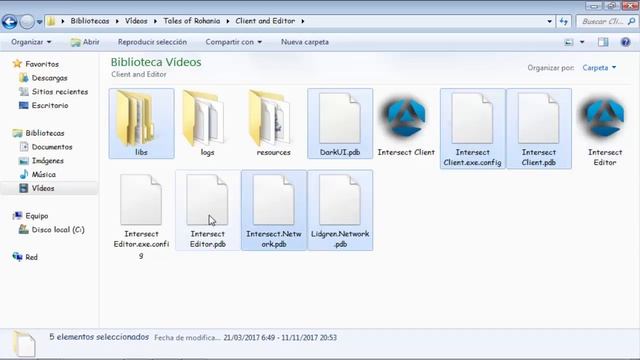
Task: Select the DarkUI.pdb file icon
Action: 340,118
